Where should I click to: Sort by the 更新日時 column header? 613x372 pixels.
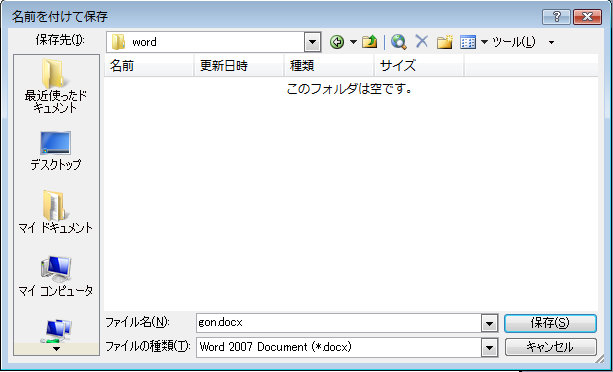click(239, 66)
